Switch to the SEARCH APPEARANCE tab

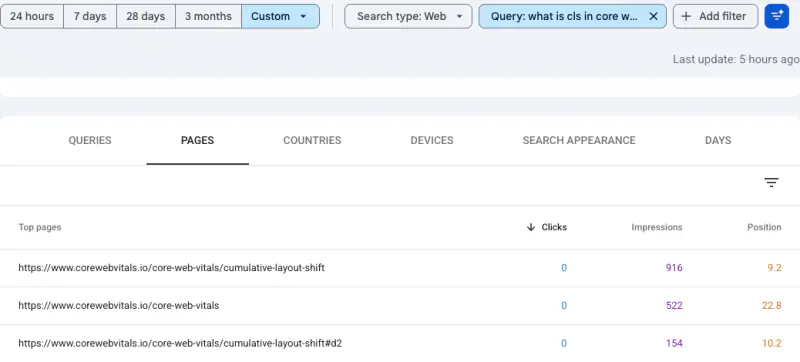click(x=579, y=140)
